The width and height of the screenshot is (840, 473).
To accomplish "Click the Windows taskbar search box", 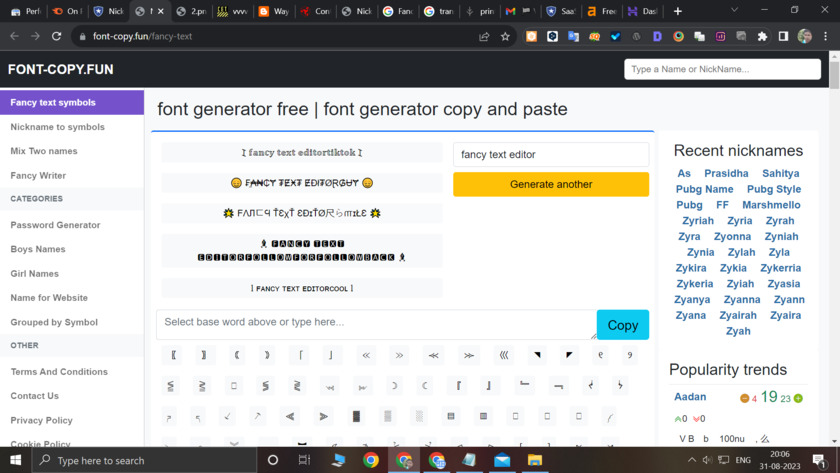I will (145, 460).
